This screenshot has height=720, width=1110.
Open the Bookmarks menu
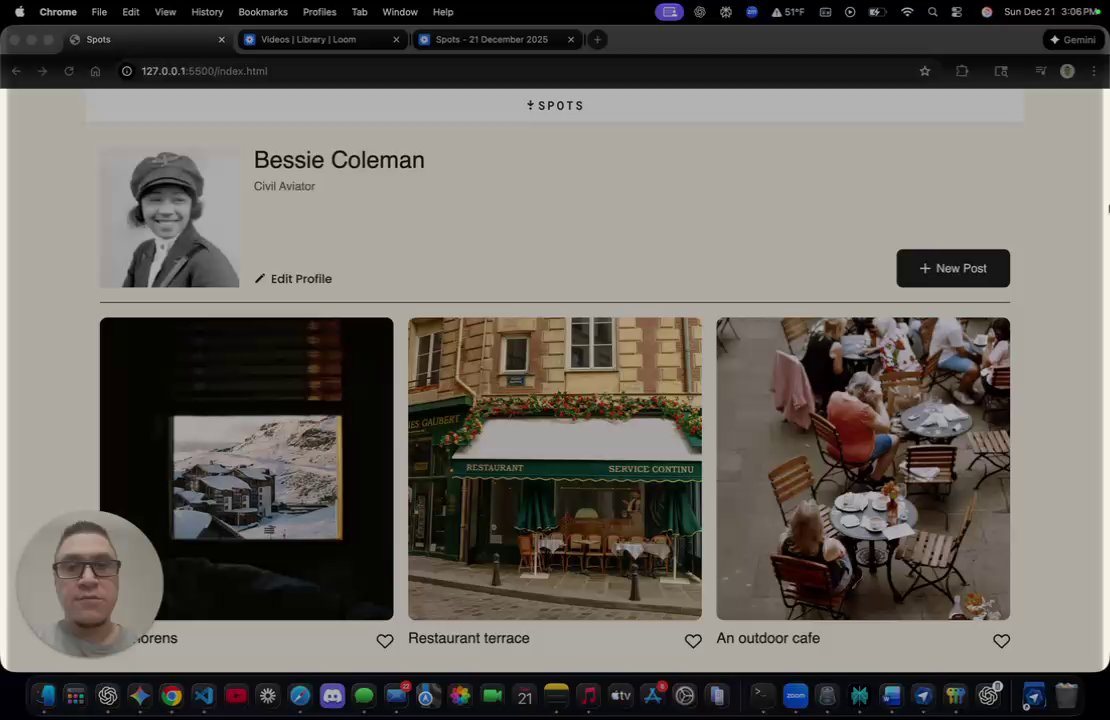(x=263, y=12)
